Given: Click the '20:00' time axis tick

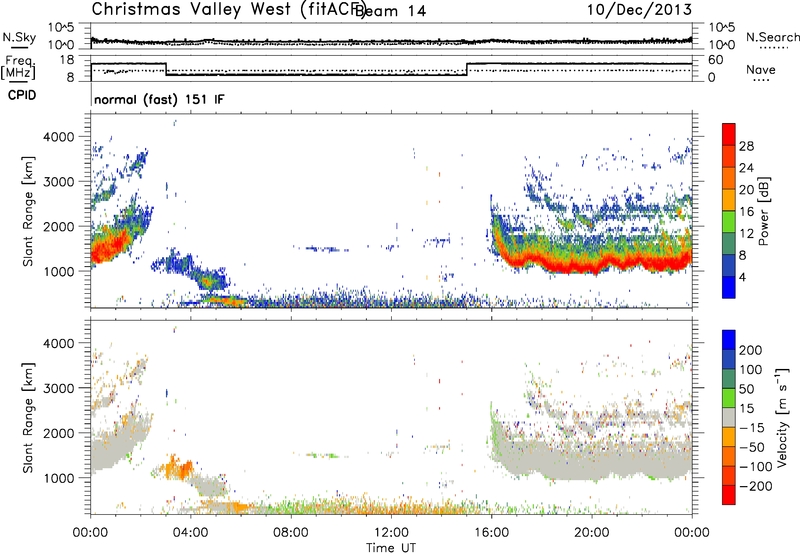Looking at the screenshot, I should pyautogui.click(x=591, y=533).
